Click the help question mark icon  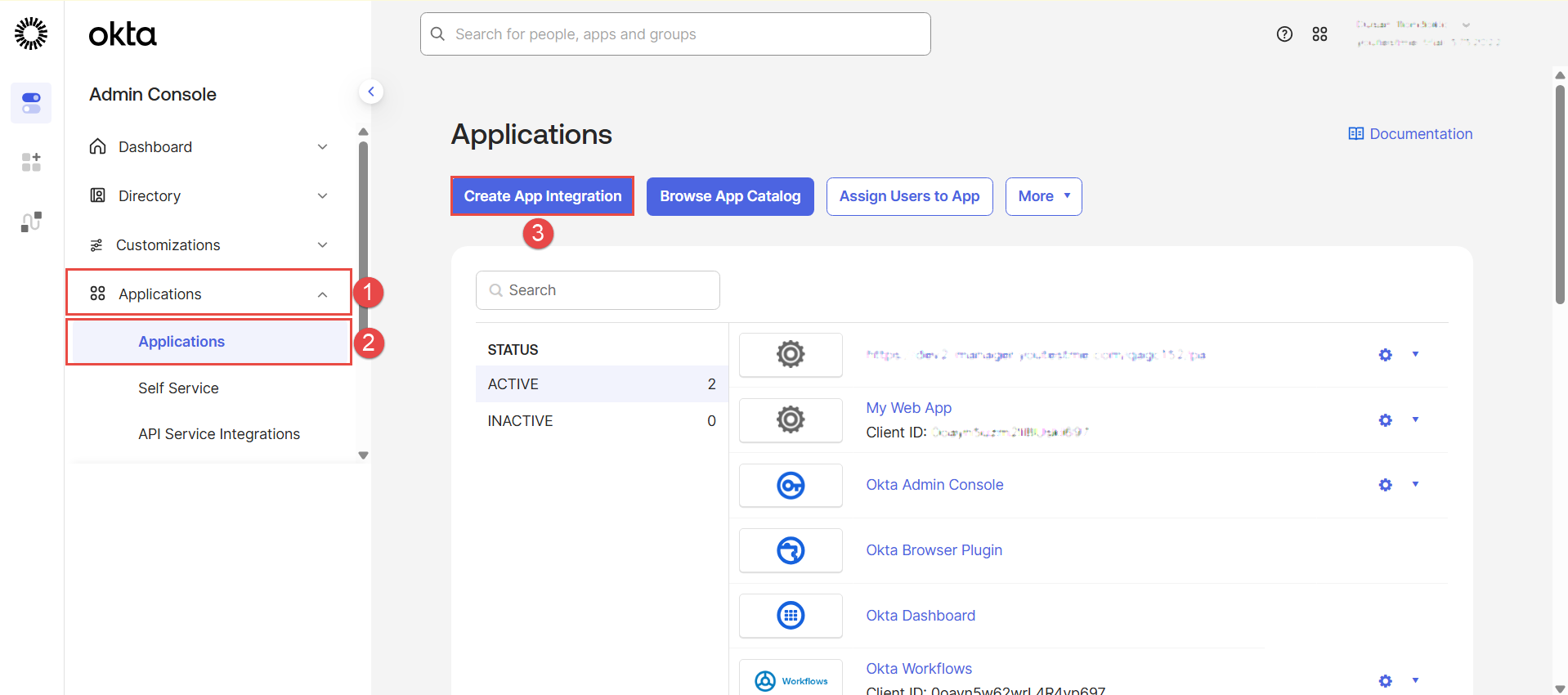pyautogui.click(x=1284, y=34)
